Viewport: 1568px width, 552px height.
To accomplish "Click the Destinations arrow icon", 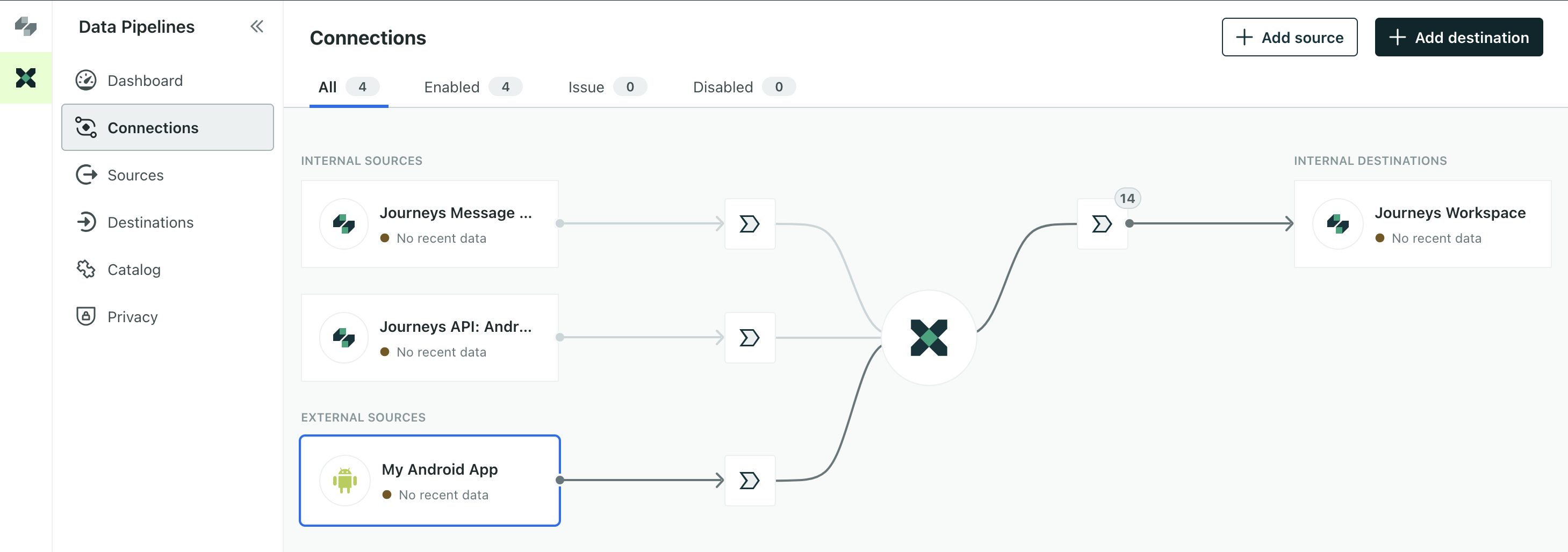I will pos(86,222).
